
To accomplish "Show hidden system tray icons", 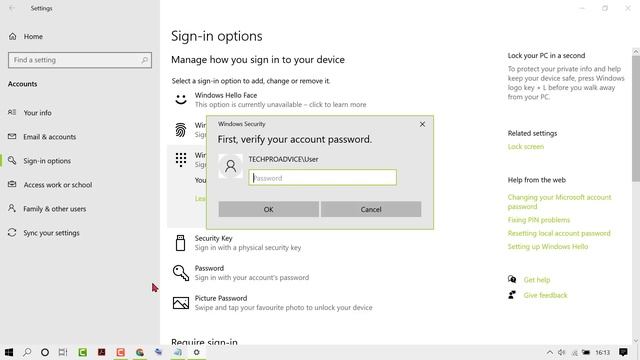I will (550, 352).
